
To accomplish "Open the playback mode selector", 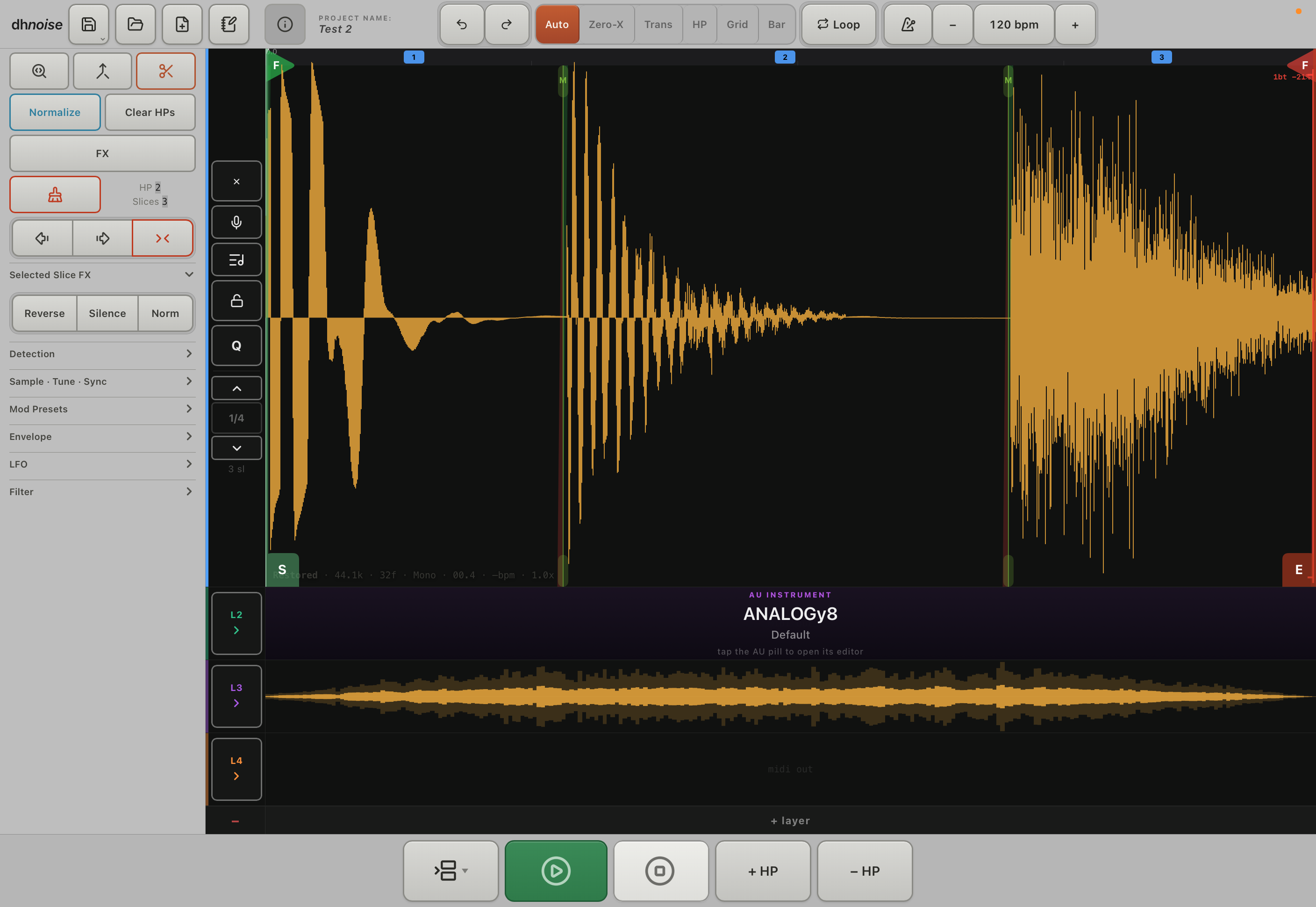I will click(x=451, y=871).
